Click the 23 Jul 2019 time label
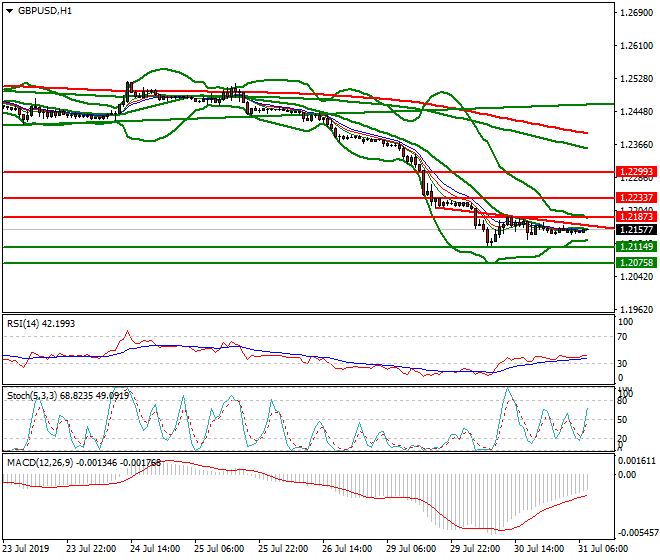 (x=26, y=549)
